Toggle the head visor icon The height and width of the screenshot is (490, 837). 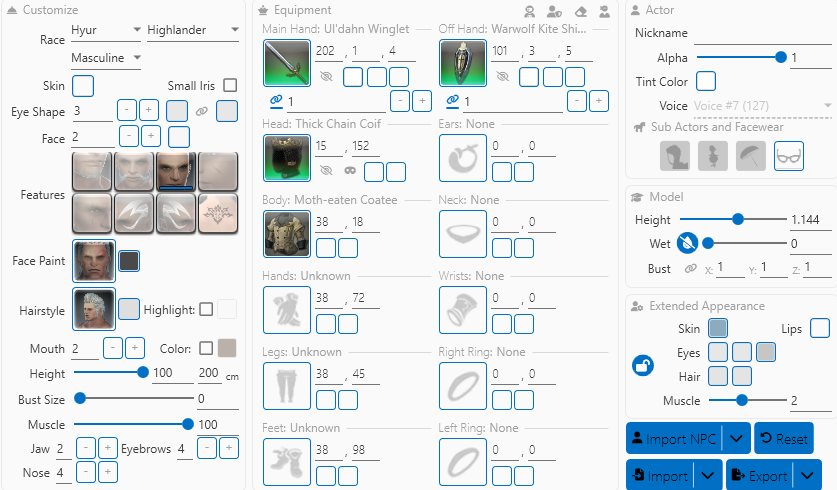tap(350, 171)
